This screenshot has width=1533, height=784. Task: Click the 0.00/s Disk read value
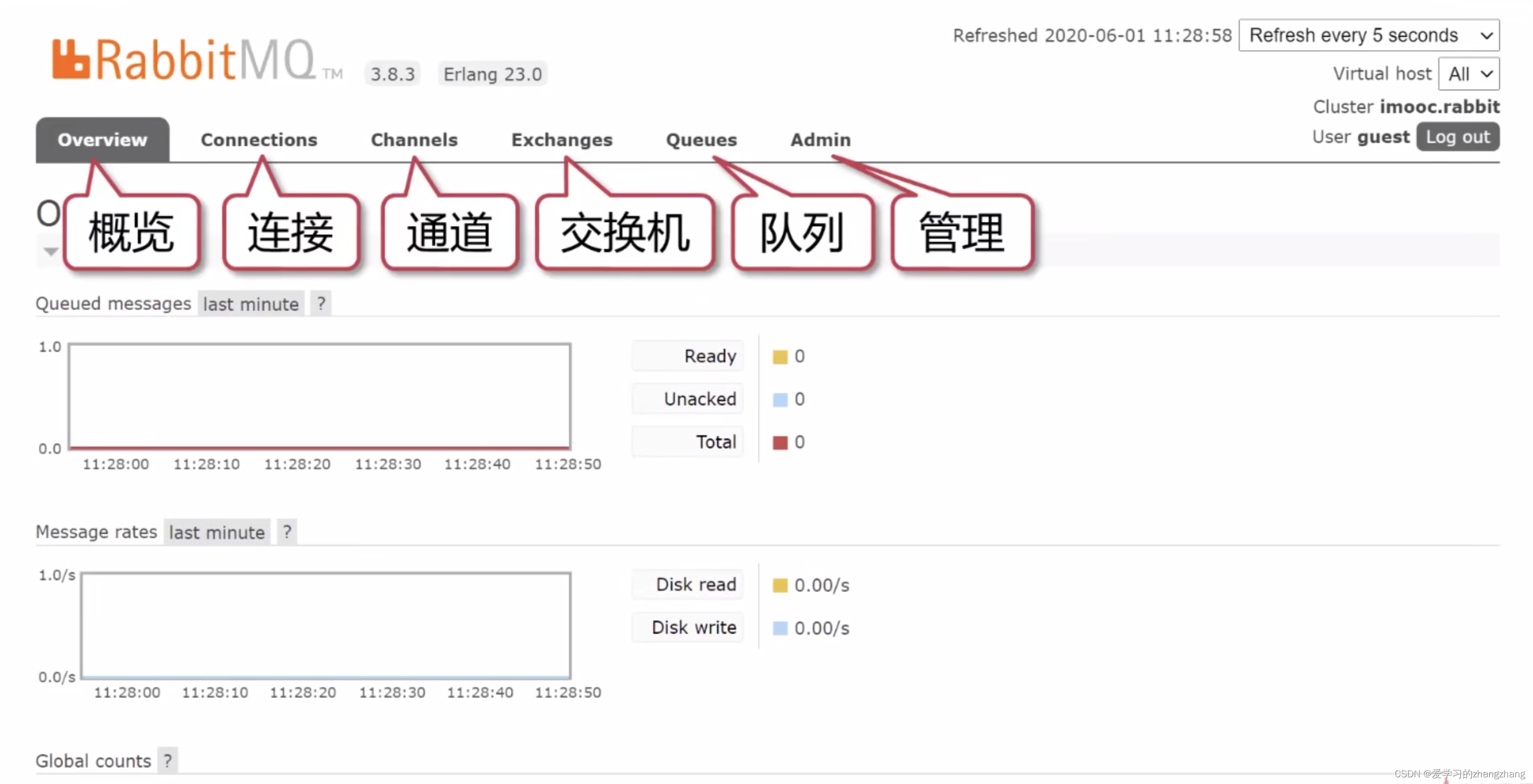pos(822,585)
